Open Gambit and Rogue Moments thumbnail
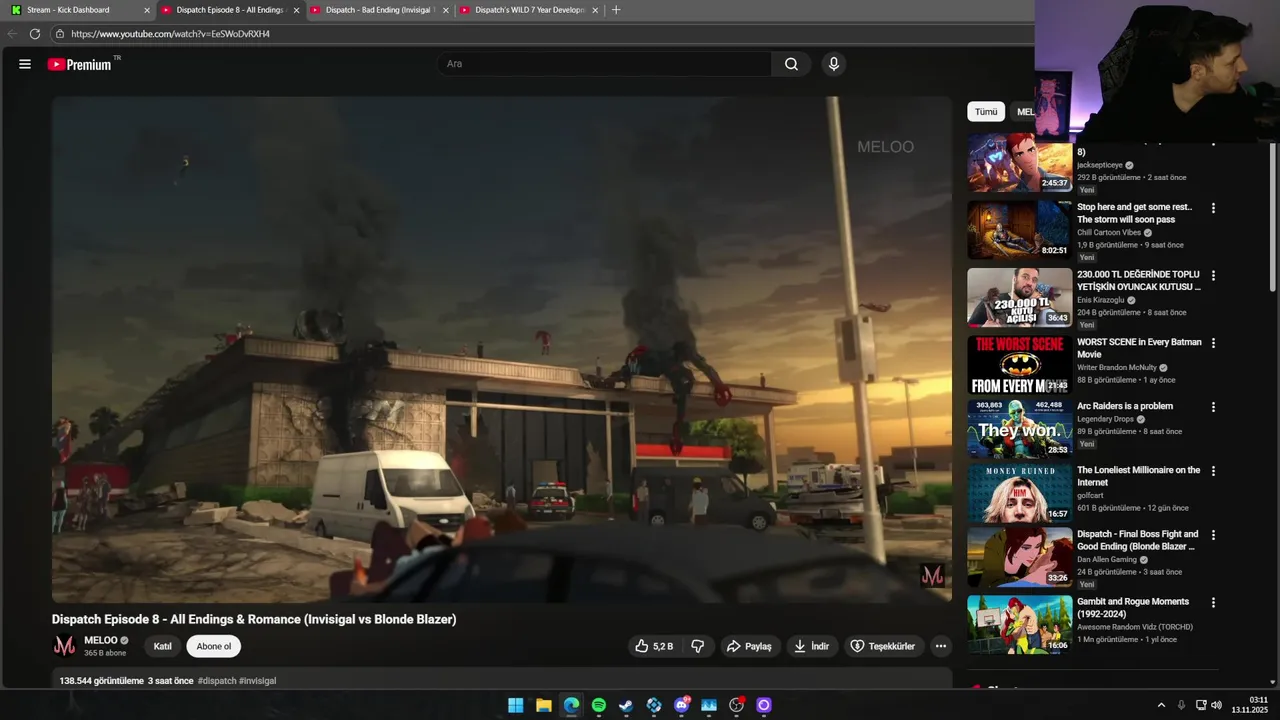The width and height of the screenshot is (1280, 720). tap(1019, 624)
